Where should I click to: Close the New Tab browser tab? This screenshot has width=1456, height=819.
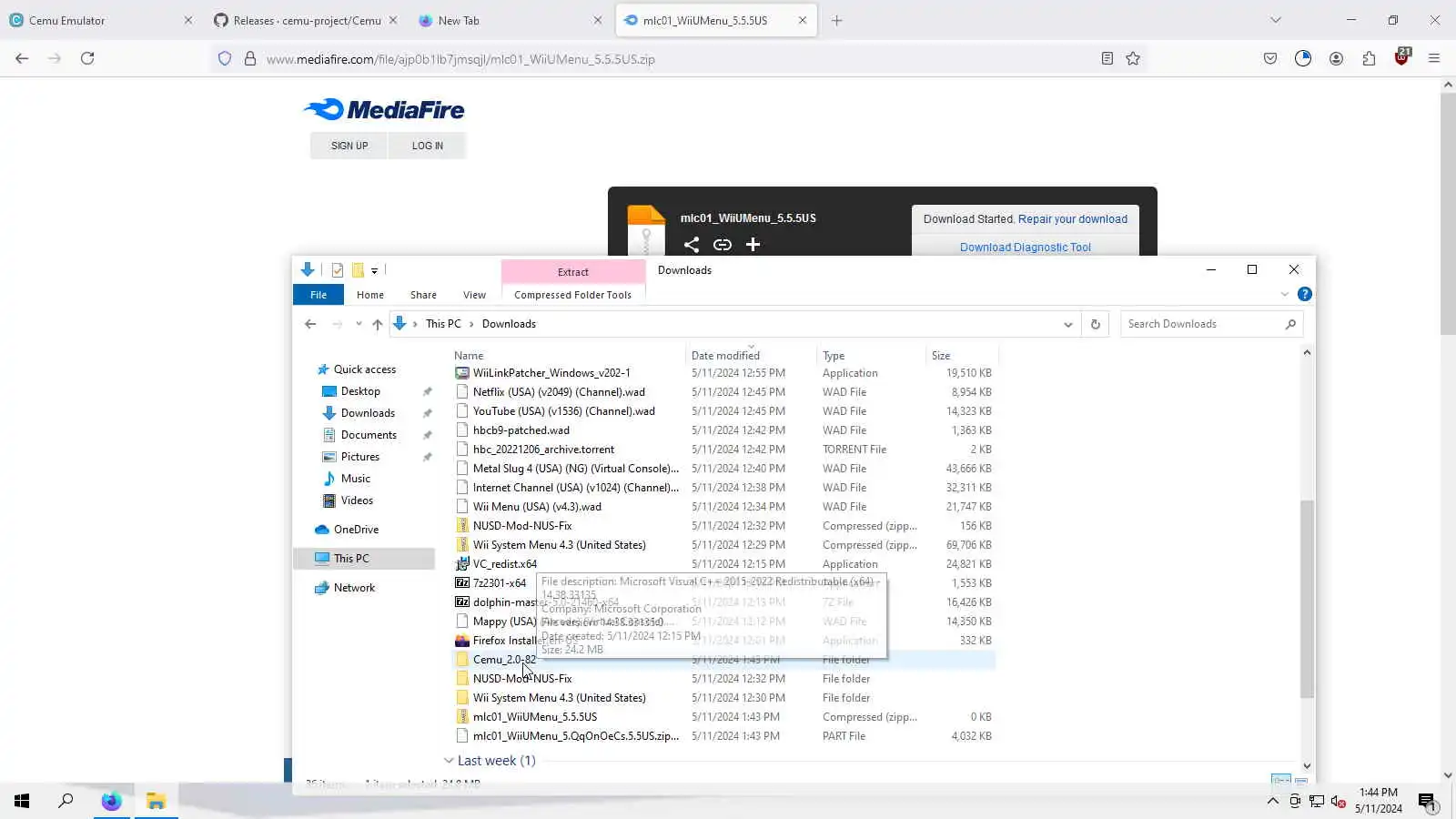tap(598, 20)
